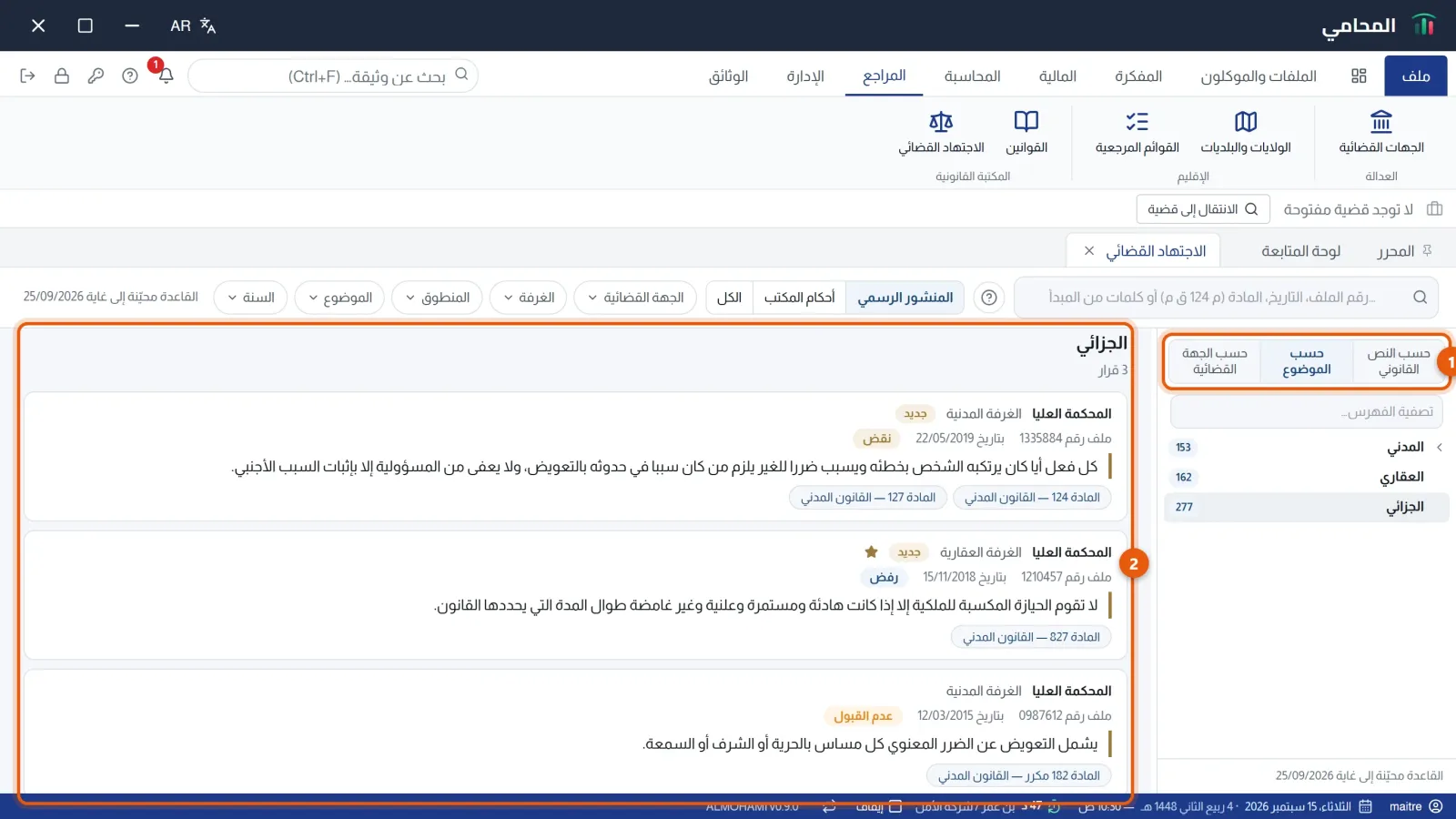
Task: Click in the بحث عن وثيقة search field
Action: pos(333,76)
